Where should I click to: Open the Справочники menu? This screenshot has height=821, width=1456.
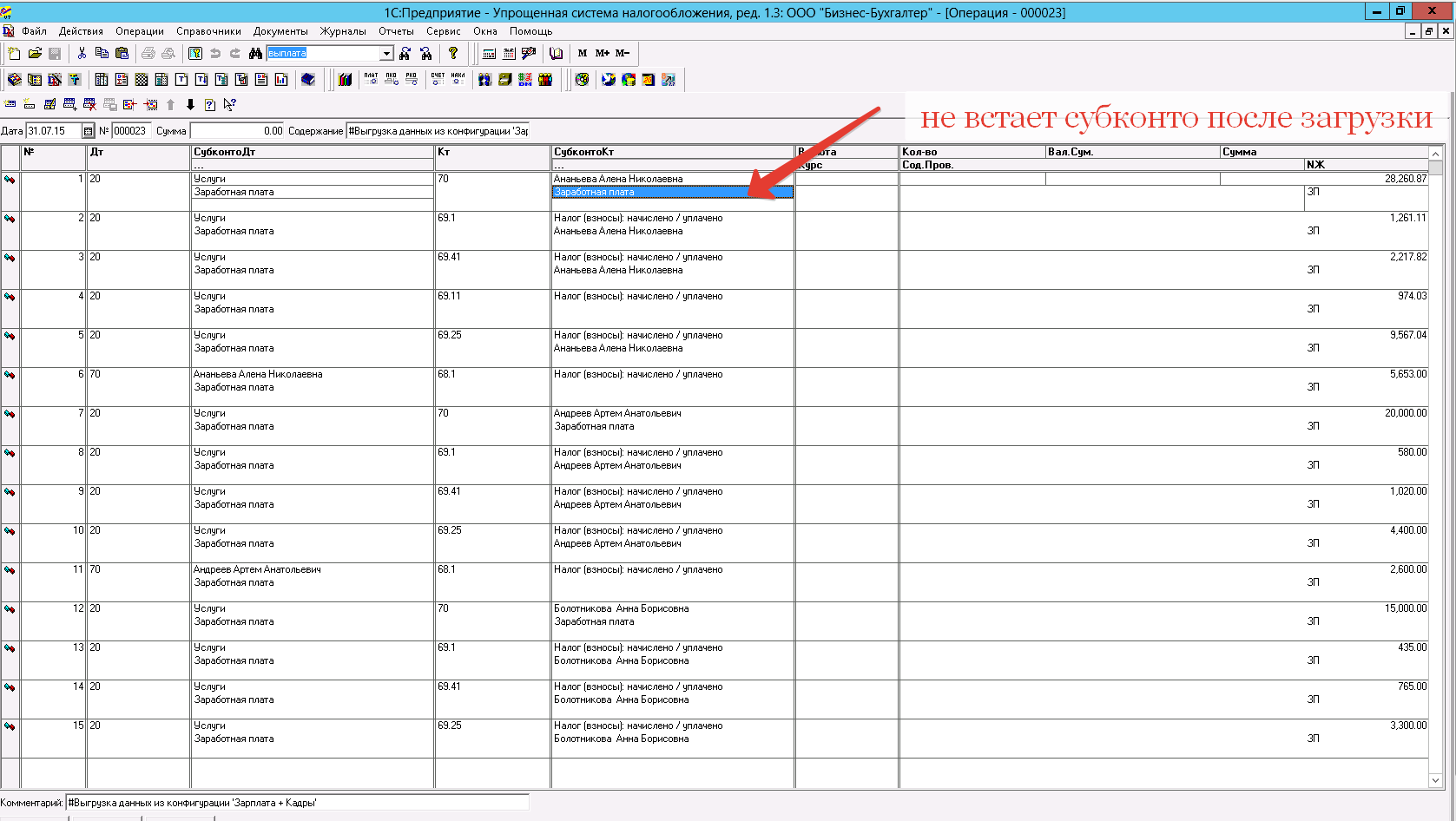208,31
